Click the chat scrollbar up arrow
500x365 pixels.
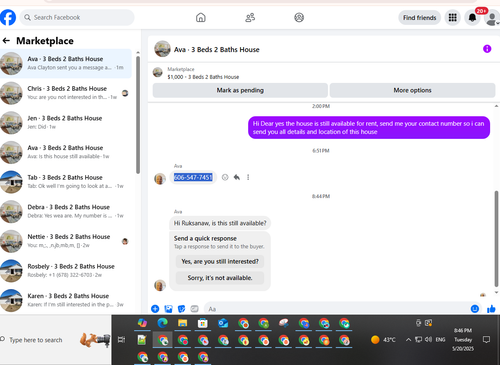(496, 106)
